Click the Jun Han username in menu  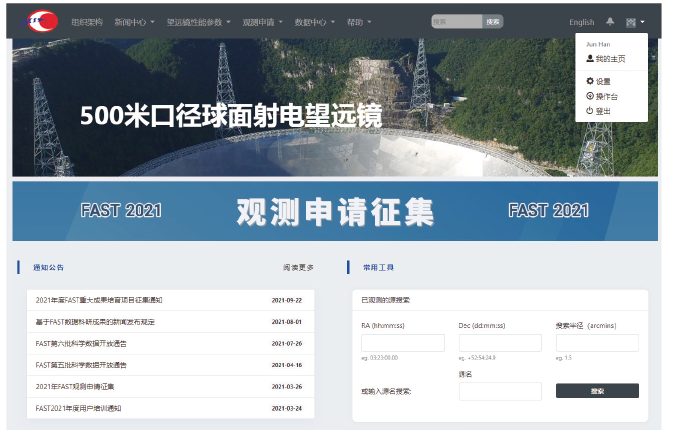tap(598, 44)
